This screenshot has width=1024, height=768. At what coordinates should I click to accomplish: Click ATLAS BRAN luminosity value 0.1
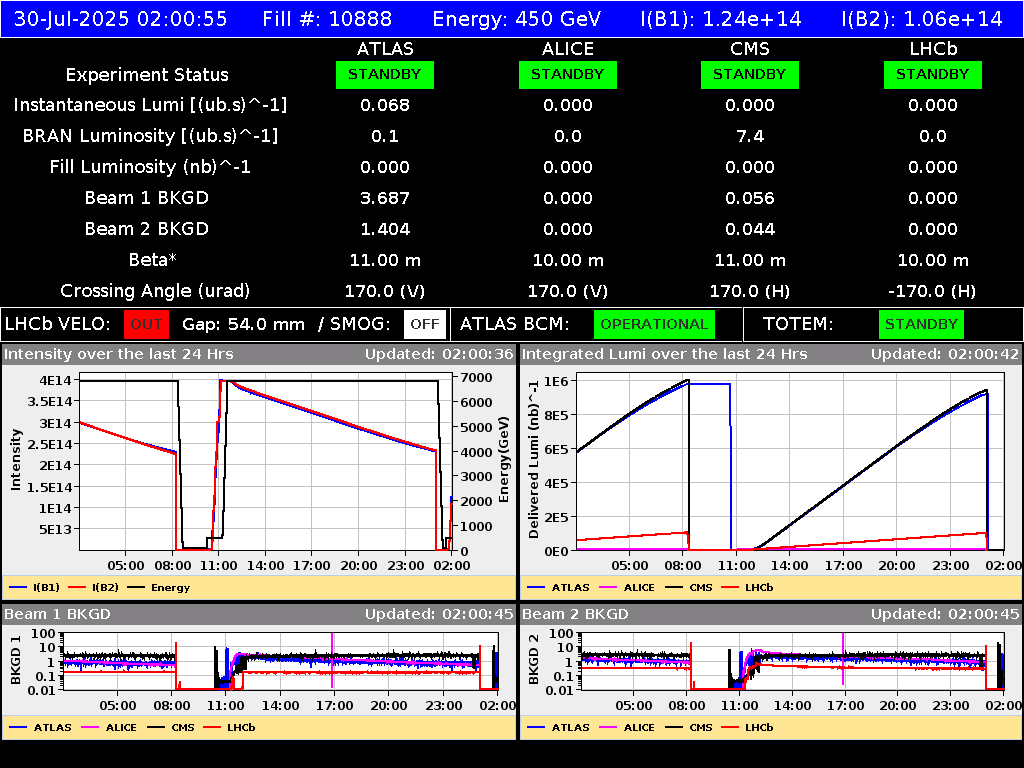pos(385,136)
